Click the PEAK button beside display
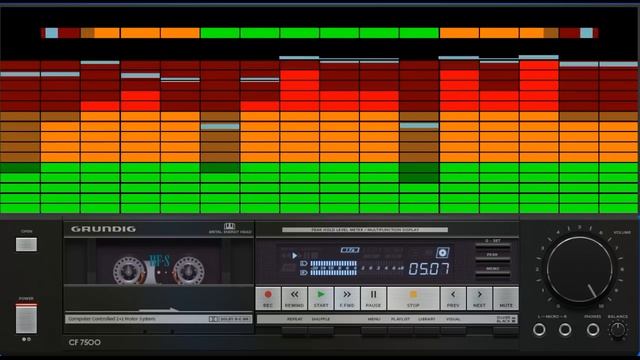 point(493,261)
